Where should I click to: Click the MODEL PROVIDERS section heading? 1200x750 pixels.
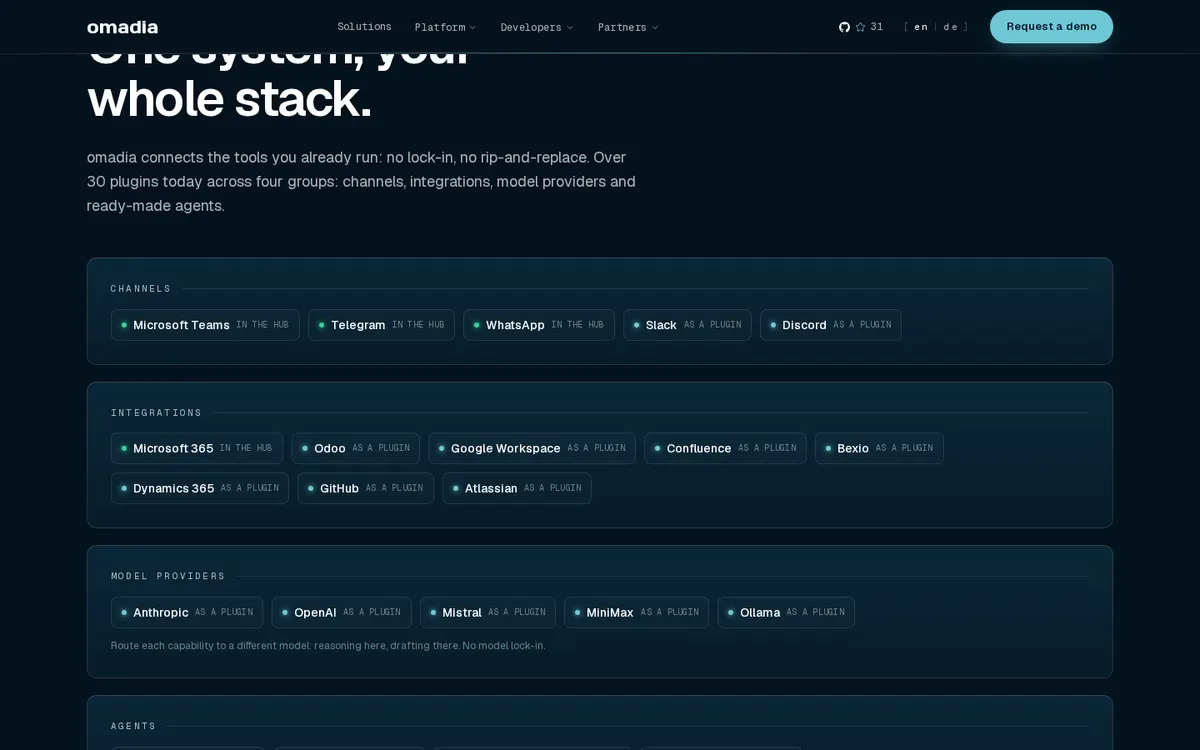click(x=168, y=576)
